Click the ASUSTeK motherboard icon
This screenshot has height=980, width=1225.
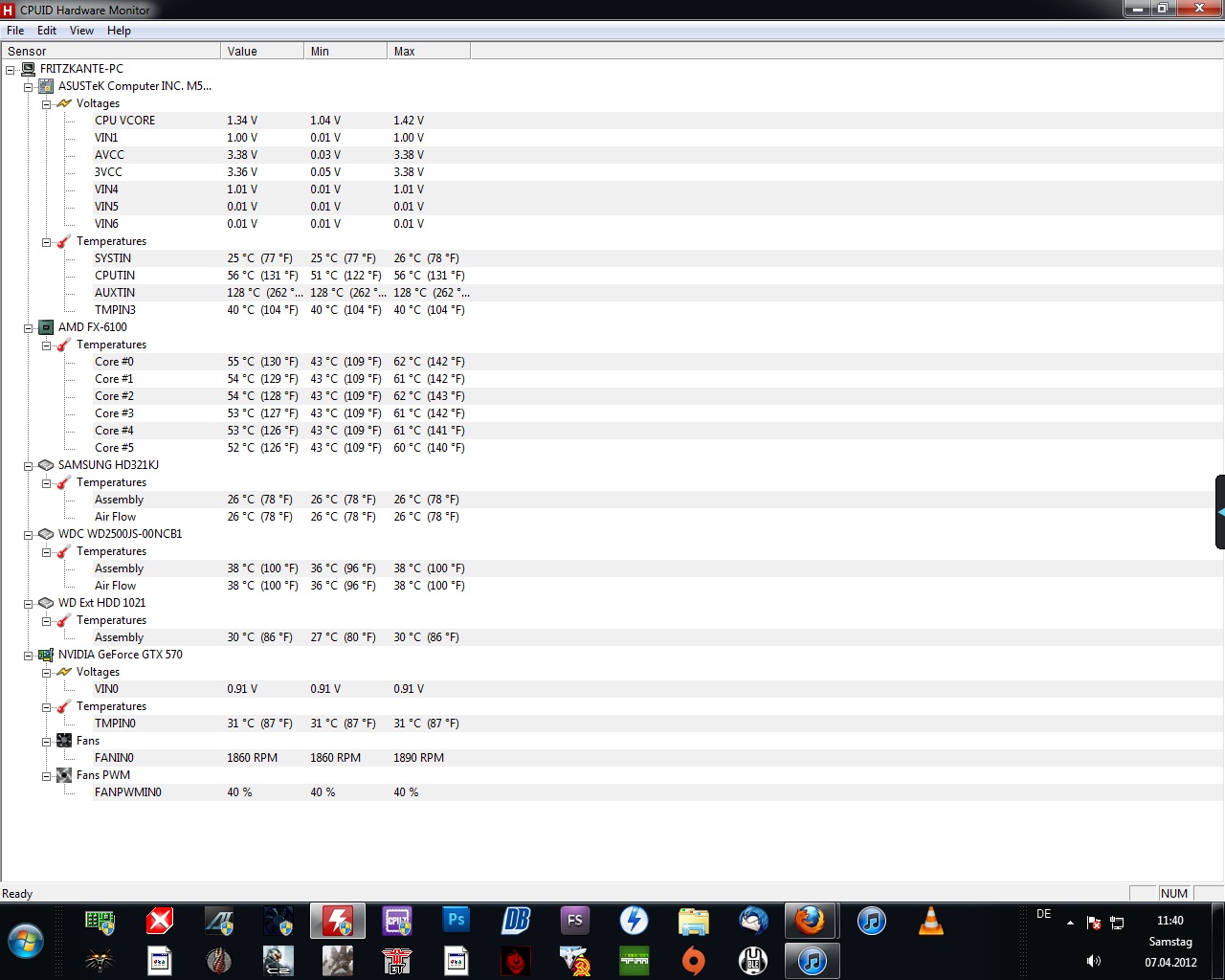(46, 86)
